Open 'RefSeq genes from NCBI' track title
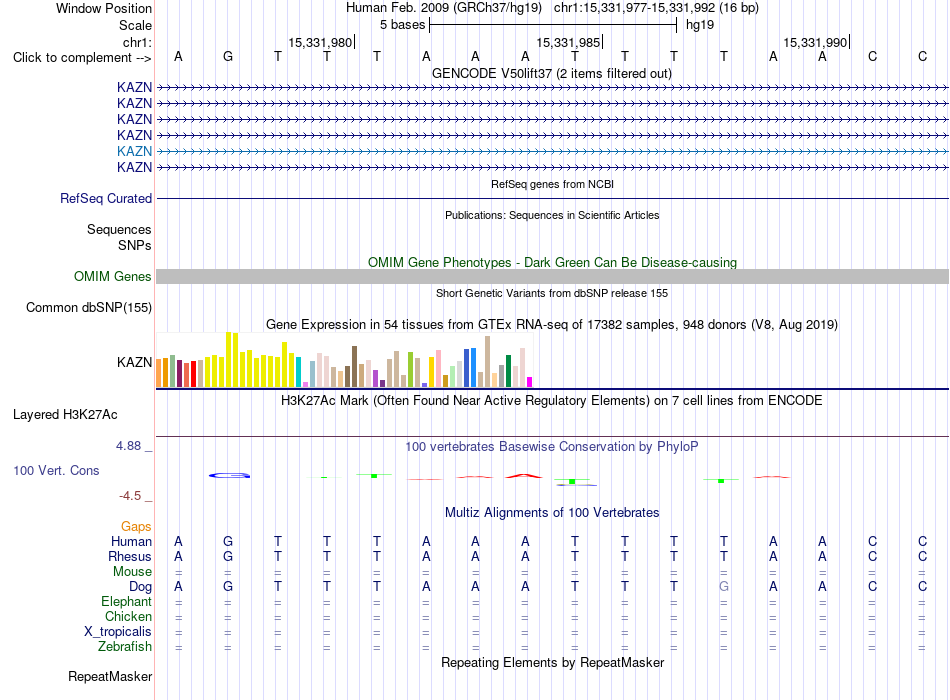Viewport: 950px width, 700px height. [552, 184]
